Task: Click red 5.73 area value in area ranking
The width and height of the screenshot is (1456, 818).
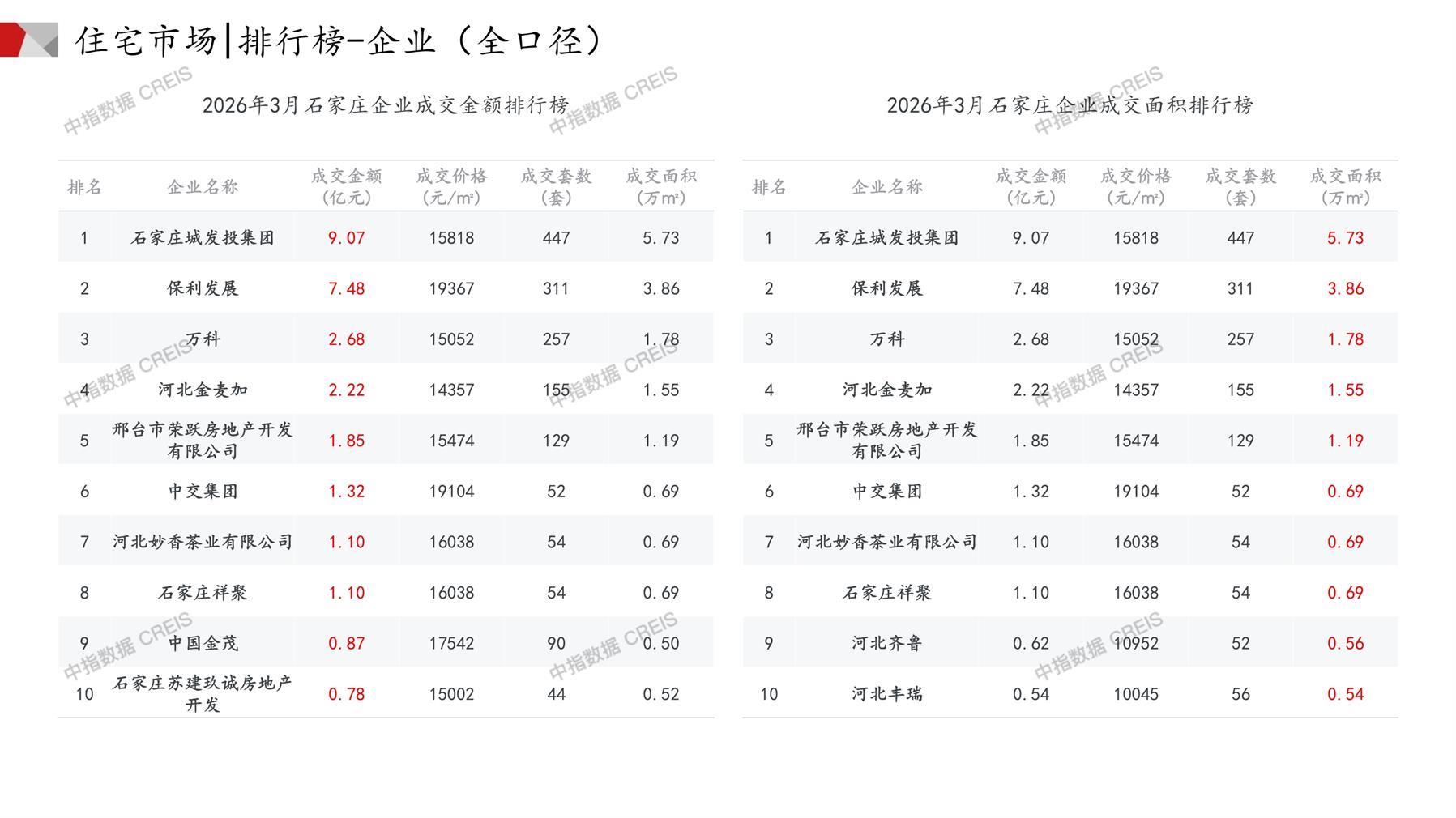Action: click(x=1345, y=238)
